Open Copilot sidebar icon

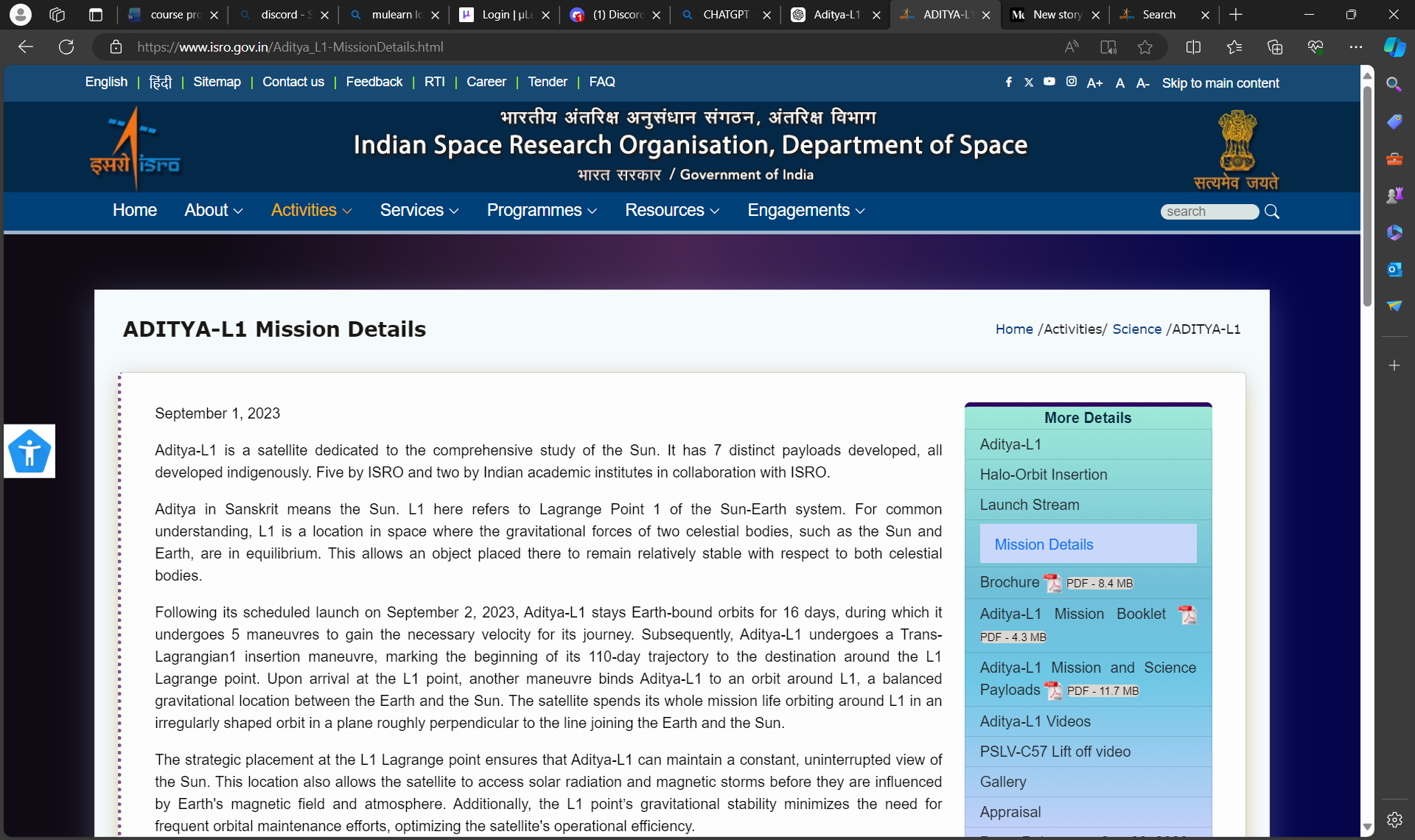point(1394,47)
